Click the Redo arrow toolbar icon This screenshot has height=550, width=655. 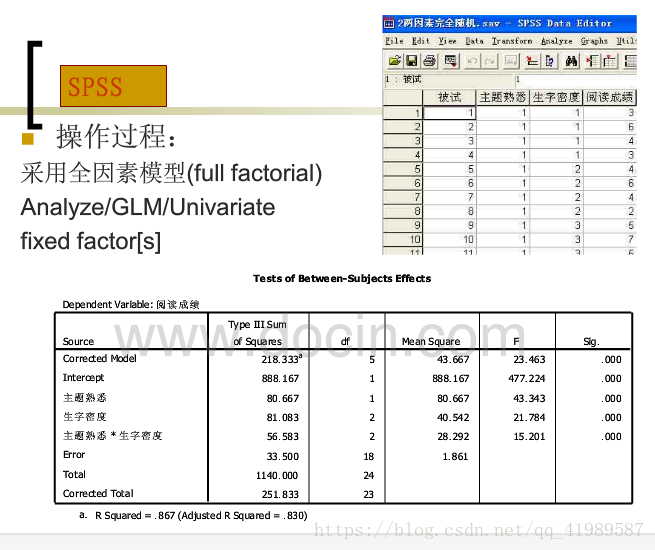pos(490,61)
